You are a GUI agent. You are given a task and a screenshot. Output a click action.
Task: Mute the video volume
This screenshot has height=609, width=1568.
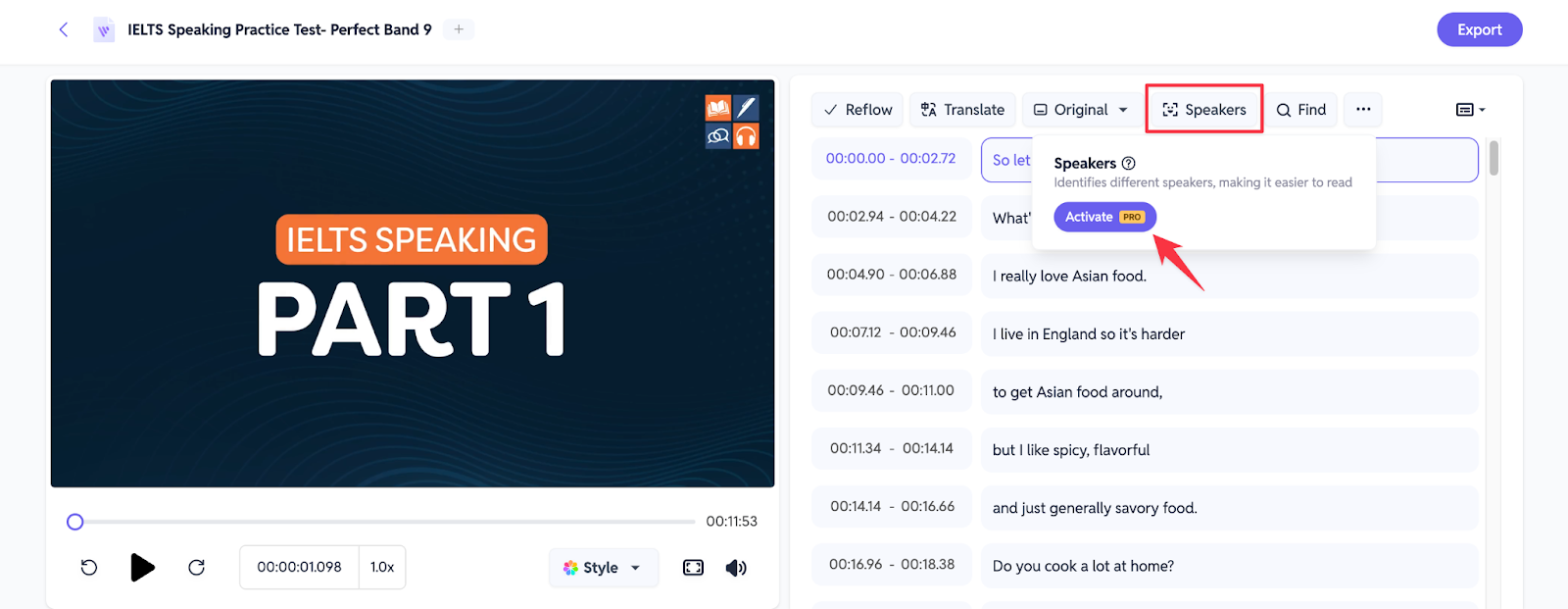(x=736, y=568)
